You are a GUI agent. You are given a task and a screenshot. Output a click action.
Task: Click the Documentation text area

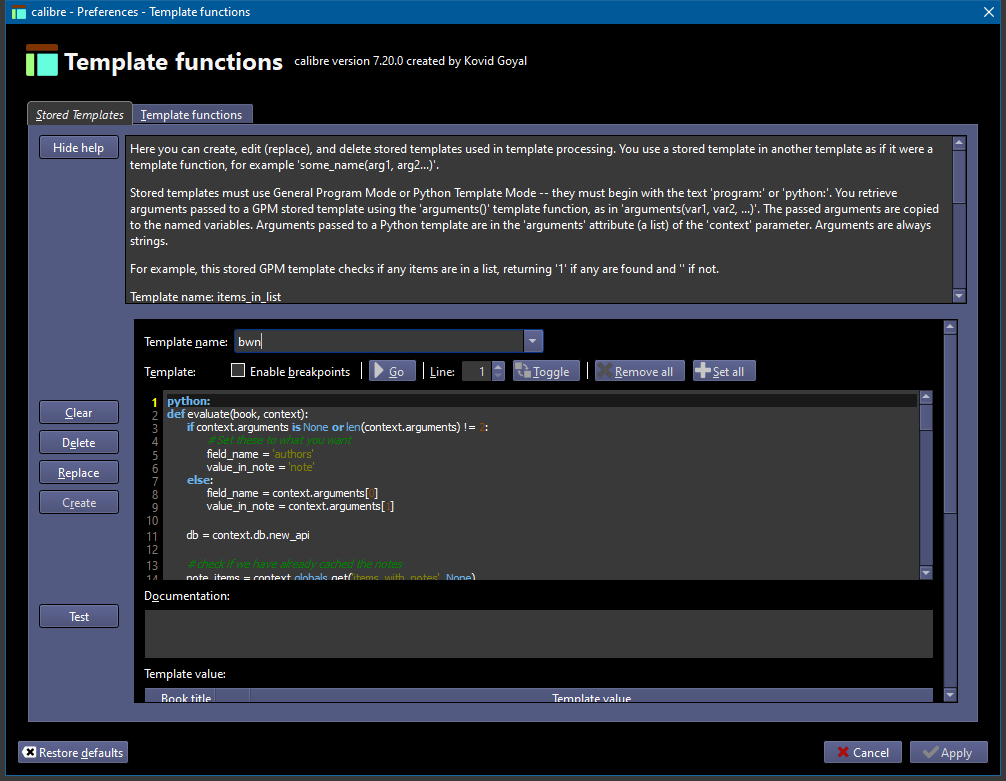click(538, 633)
